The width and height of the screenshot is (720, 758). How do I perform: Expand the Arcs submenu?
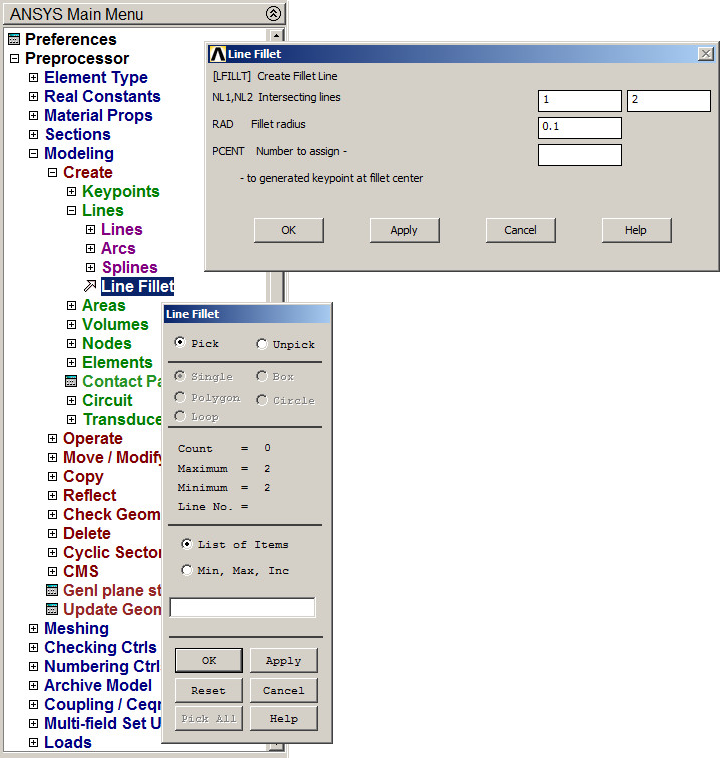tap(91, 249)
